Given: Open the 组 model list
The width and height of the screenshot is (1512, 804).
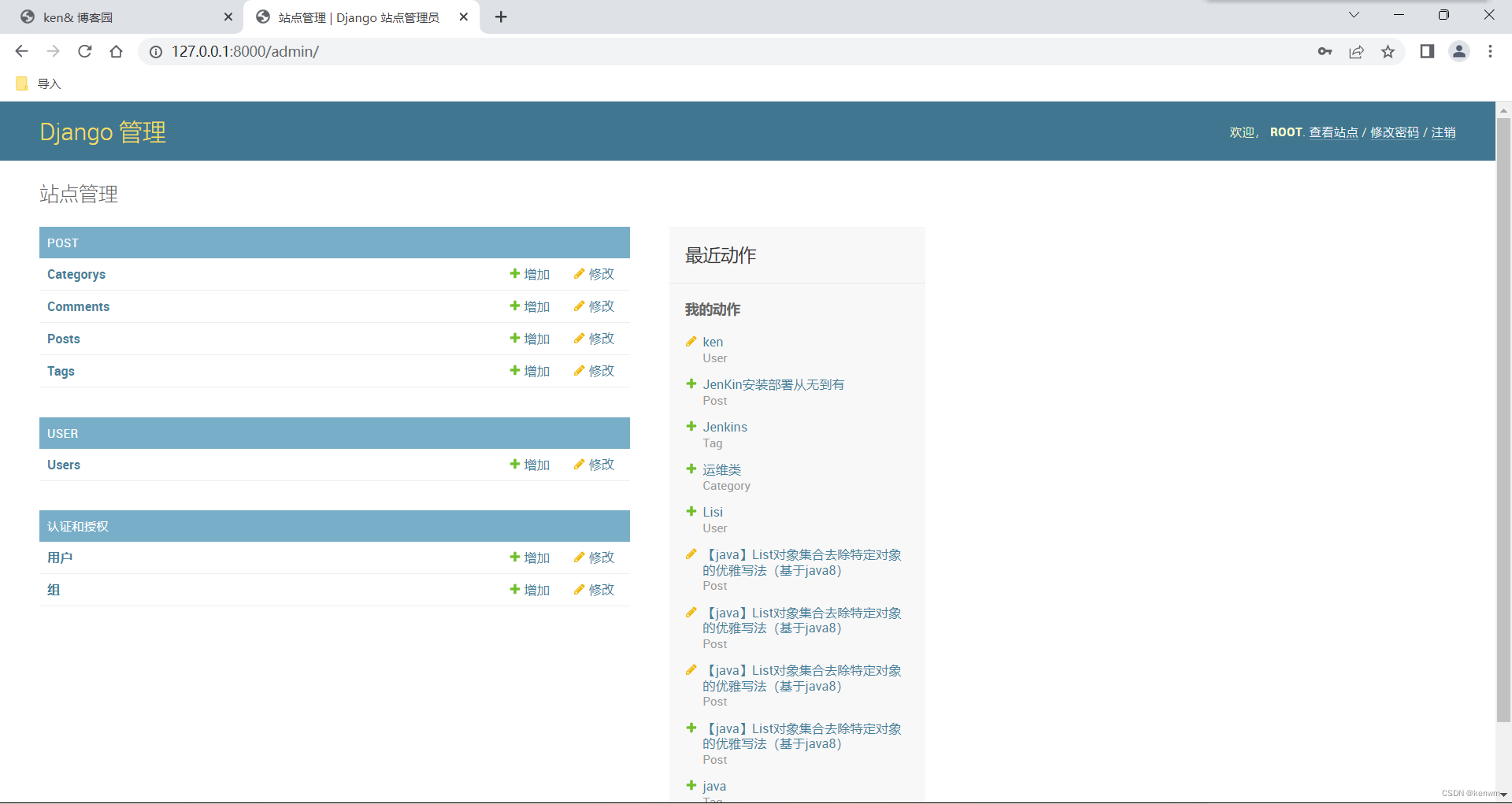Looking at the screenshot, I should (x=54, y=590).
